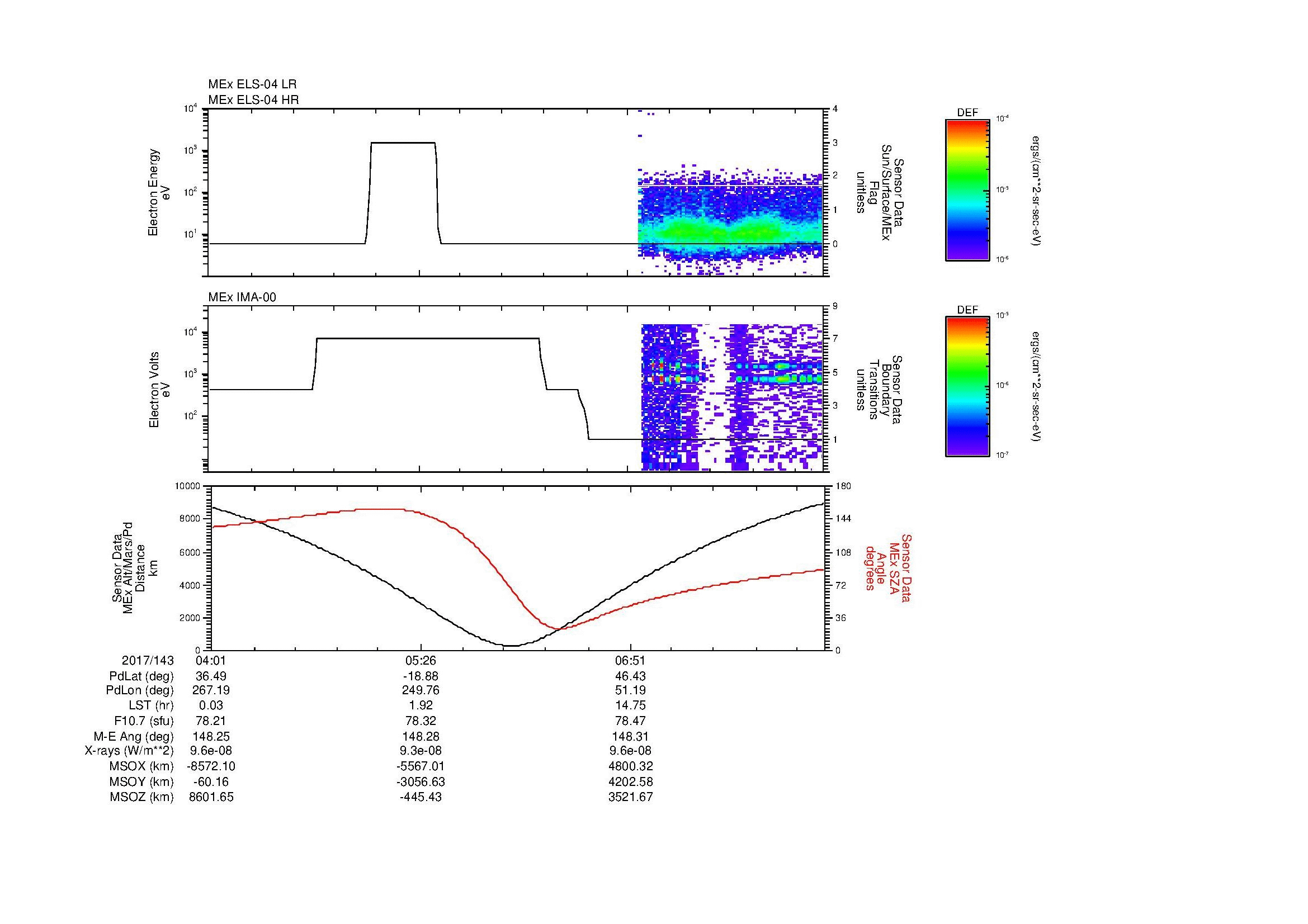This screenshot has width=1308, height=924.
Task: Click the F10.7 (sfu) row label
Action: 144,721
